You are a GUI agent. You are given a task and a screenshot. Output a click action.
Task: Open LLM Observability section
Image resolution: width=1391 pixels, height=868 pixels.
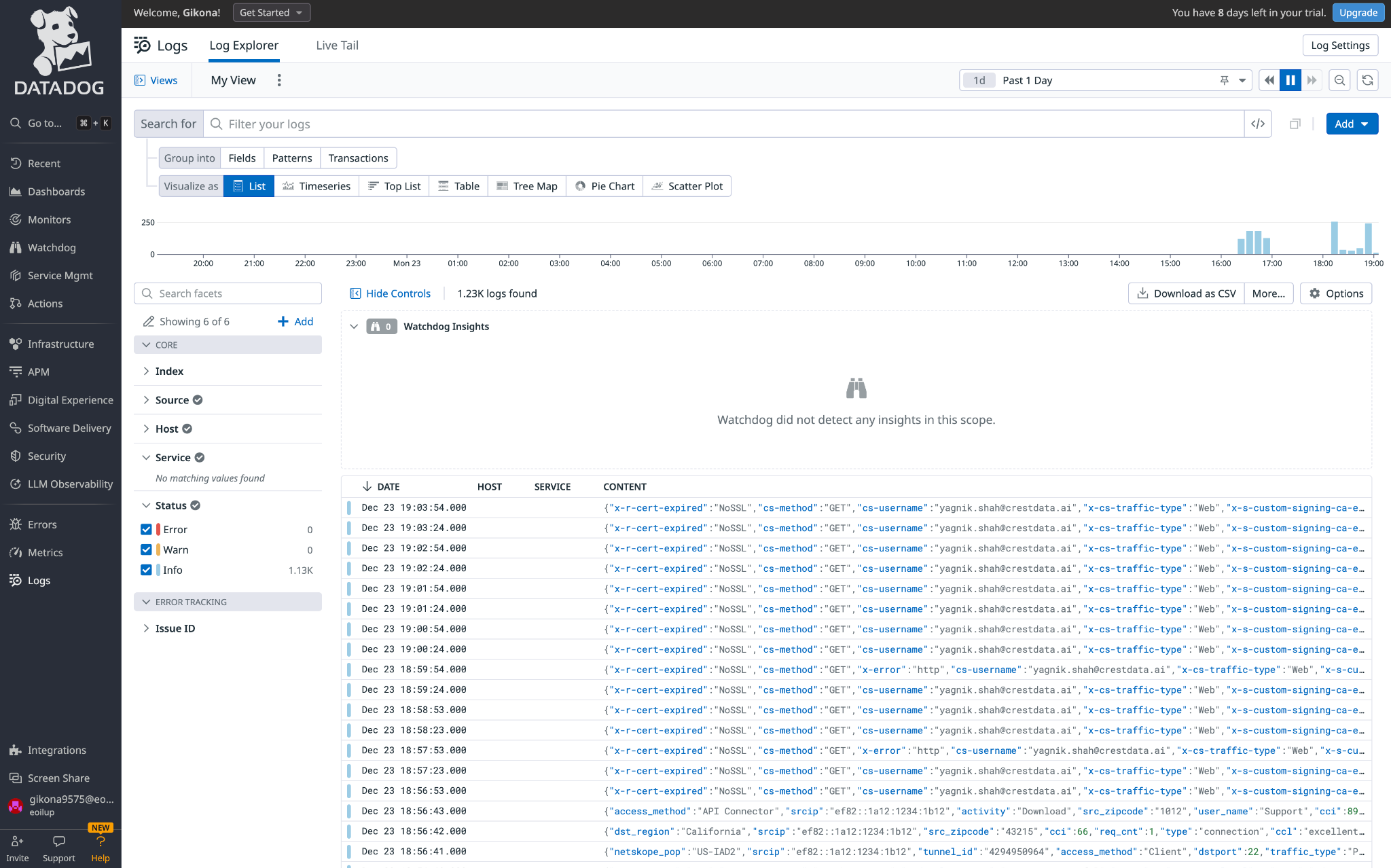70,484
